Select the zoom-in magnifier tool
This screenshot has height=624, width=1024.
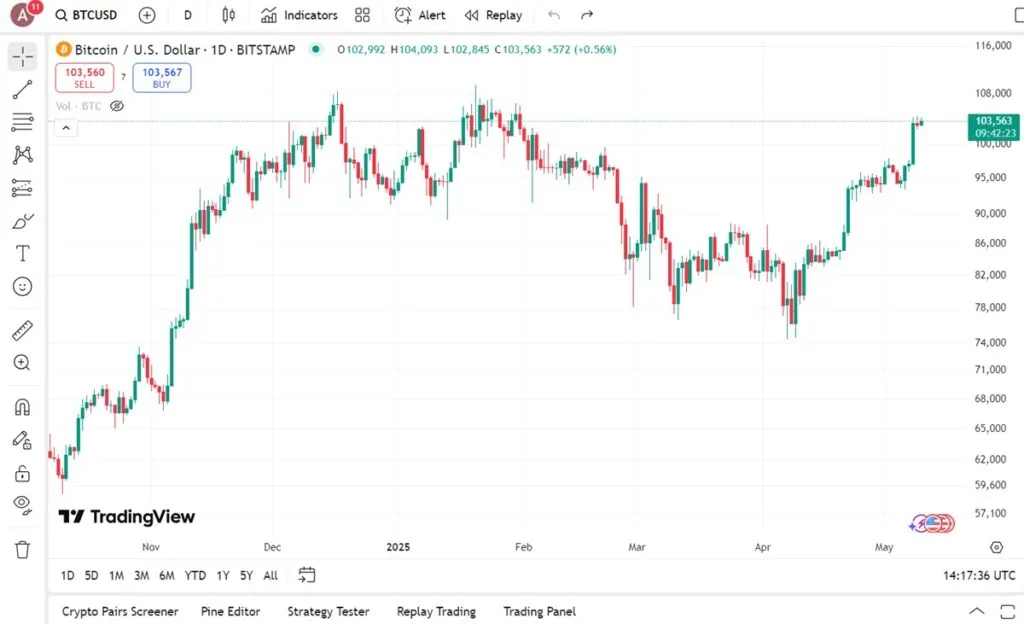[21, 363]
